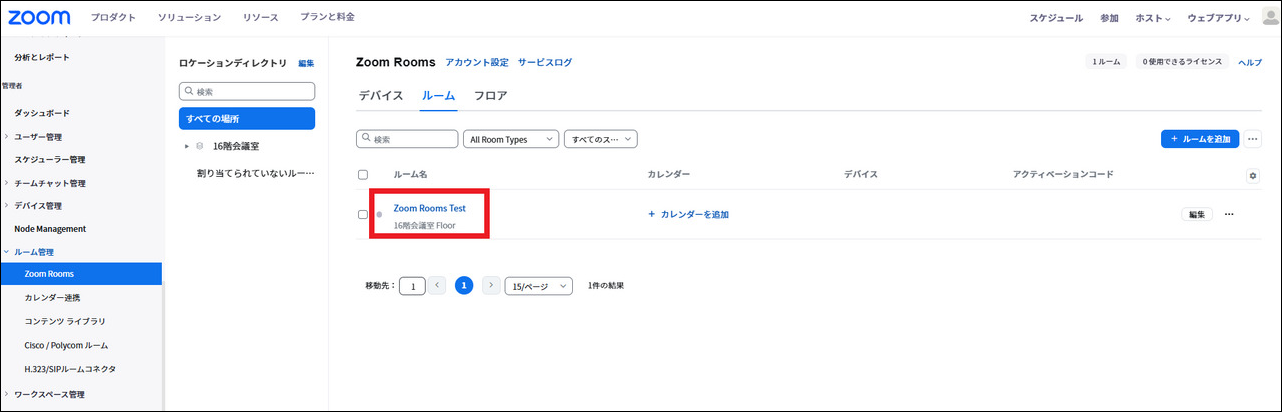Select Zoom Rooms in the sidebar
This screenshot has width=1282, height=412.
point(81,274)
